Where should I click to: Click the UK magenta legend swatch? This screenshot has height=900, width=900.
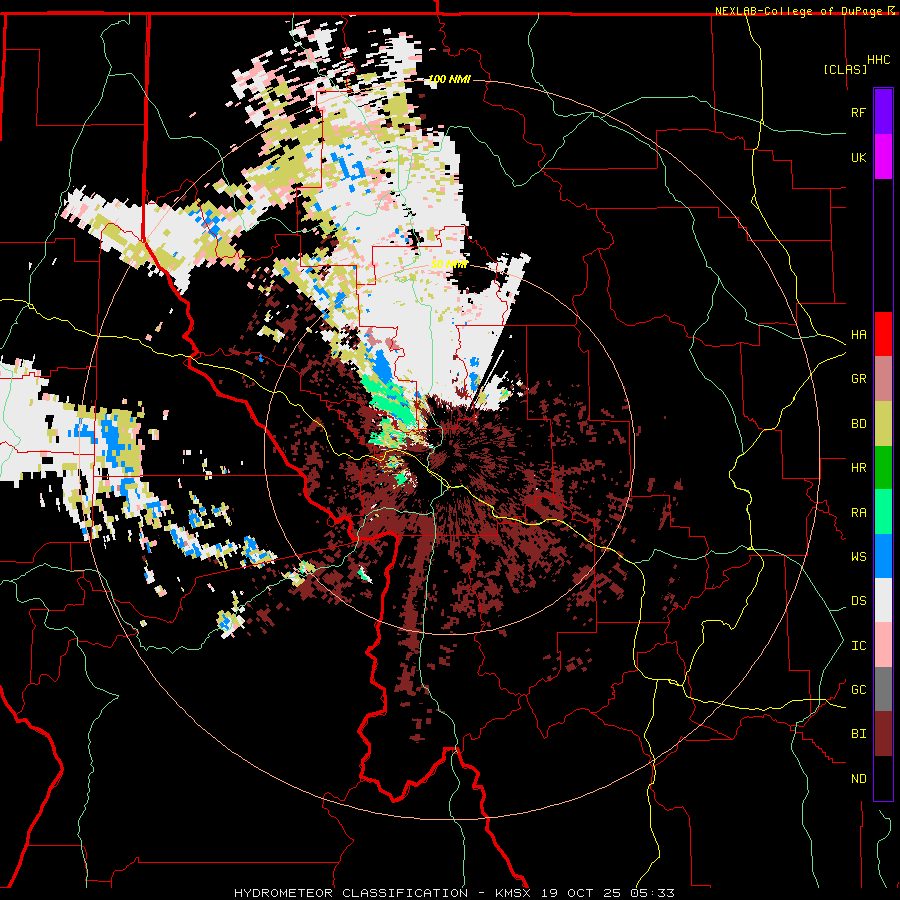click(x=883, y=157)
